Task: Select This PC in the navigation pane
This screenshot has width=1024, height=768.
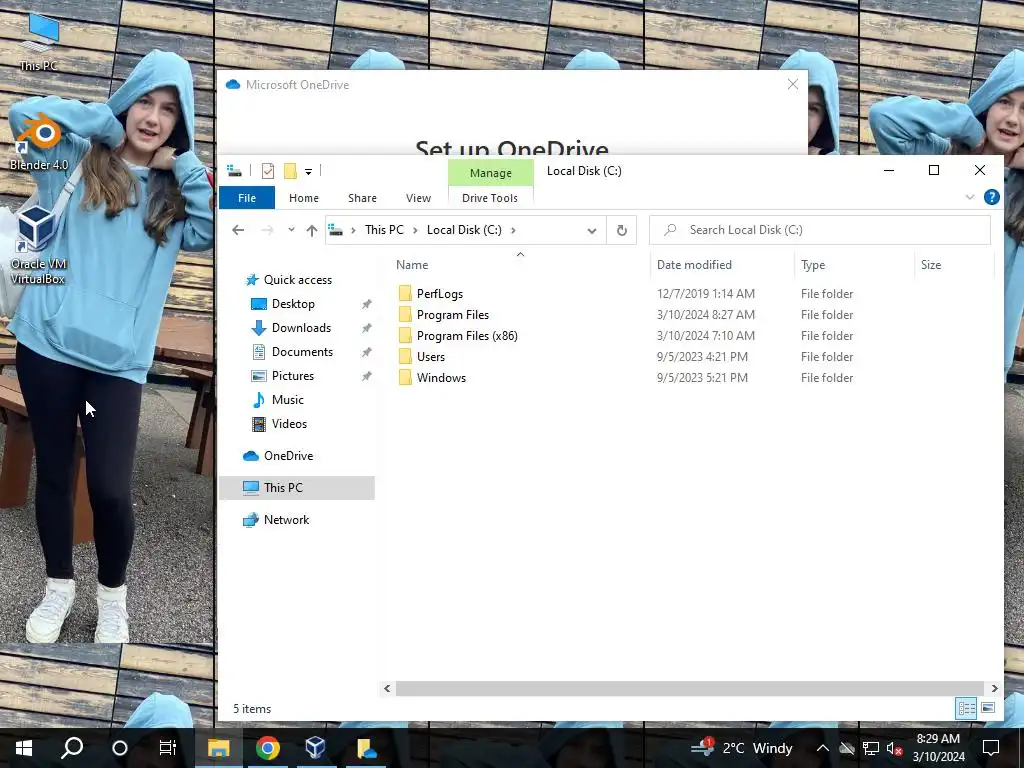Action: [x=297, y=488]
